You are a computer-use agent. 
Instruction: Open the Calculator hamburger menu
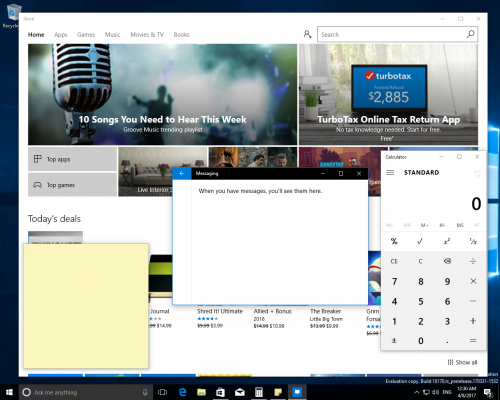tap(390, 172)
